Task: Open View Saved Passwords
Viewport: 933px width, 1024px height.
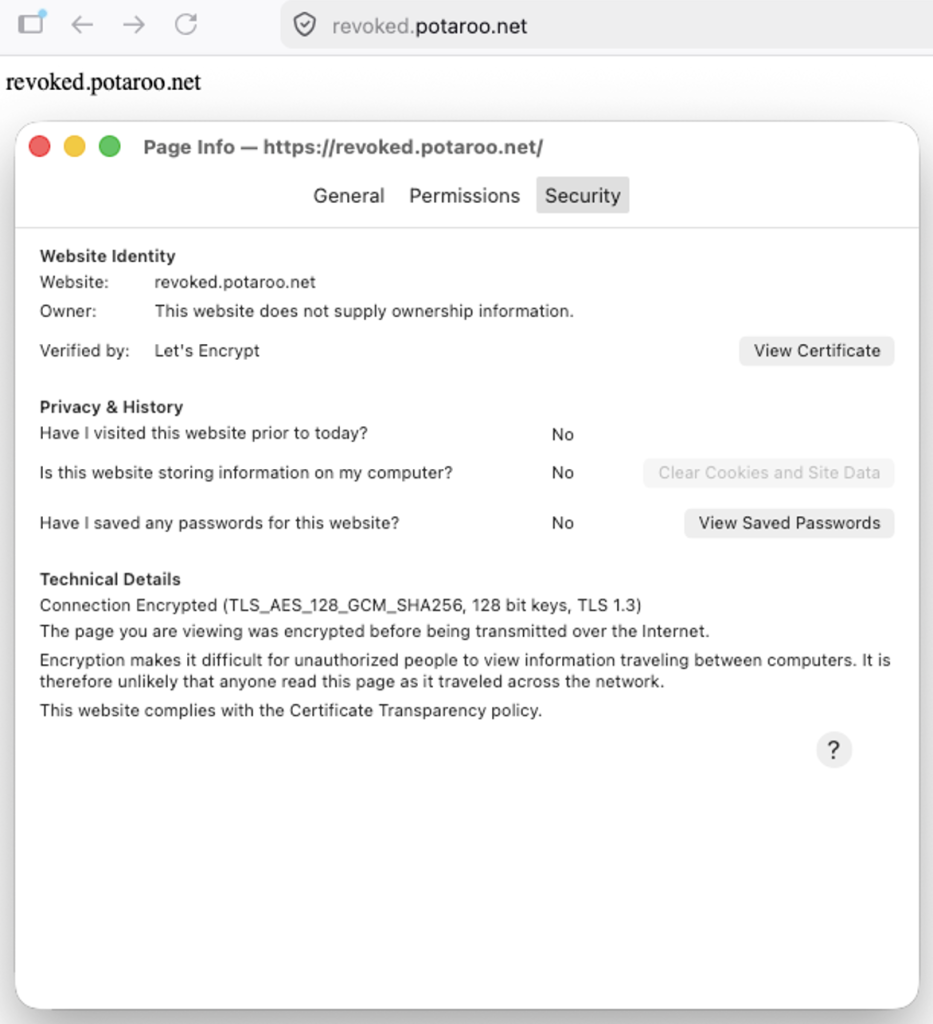Action: [x=788, y=523]
